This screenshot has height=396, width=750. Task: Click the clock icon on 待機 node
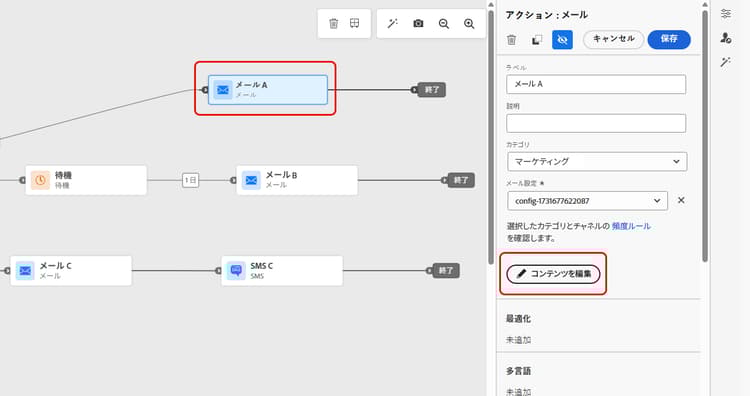(x=40, y=180)
